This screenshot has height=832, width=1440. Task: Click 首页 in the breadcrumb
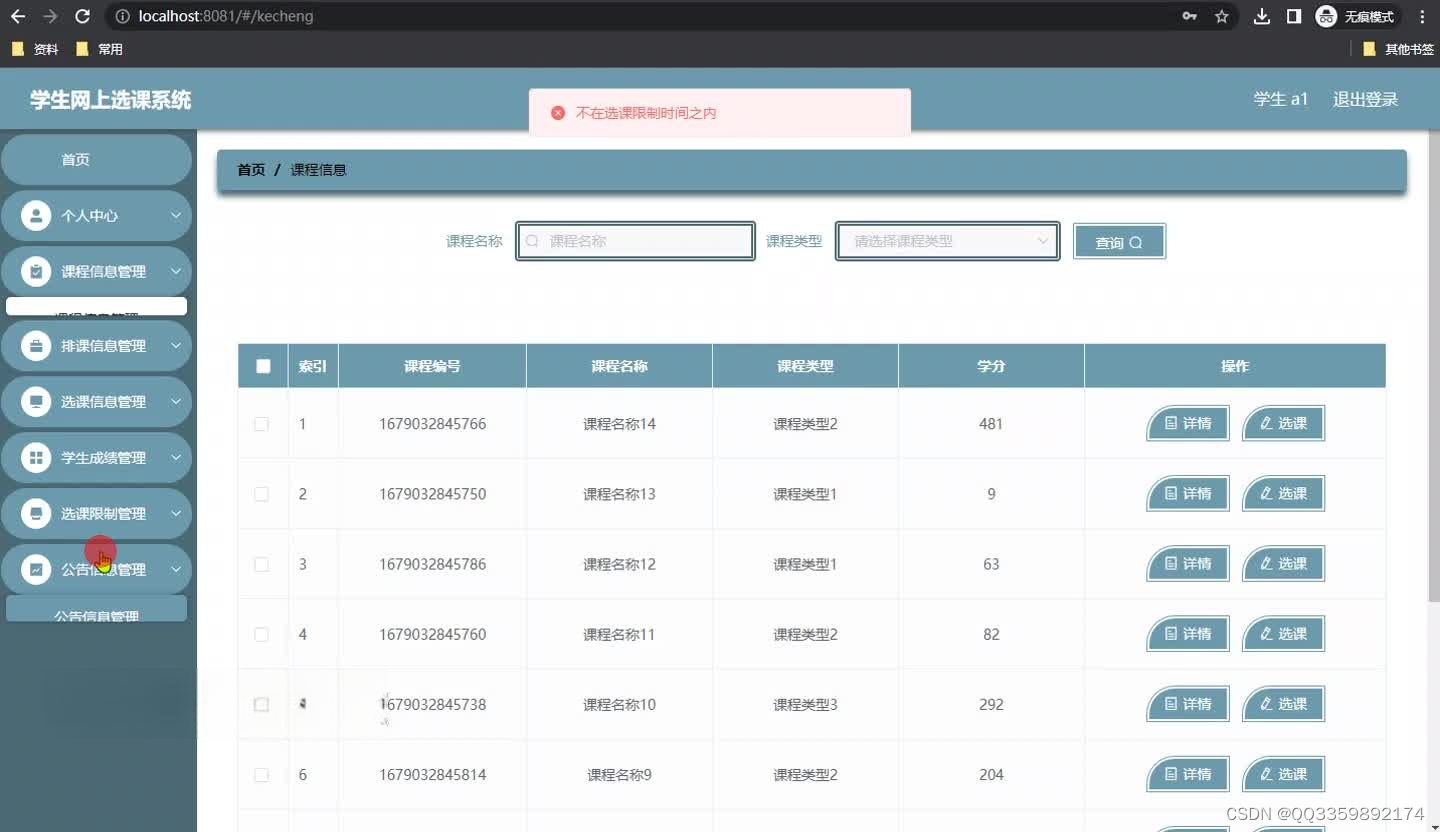pyautogui.click(x=251, y=170)
